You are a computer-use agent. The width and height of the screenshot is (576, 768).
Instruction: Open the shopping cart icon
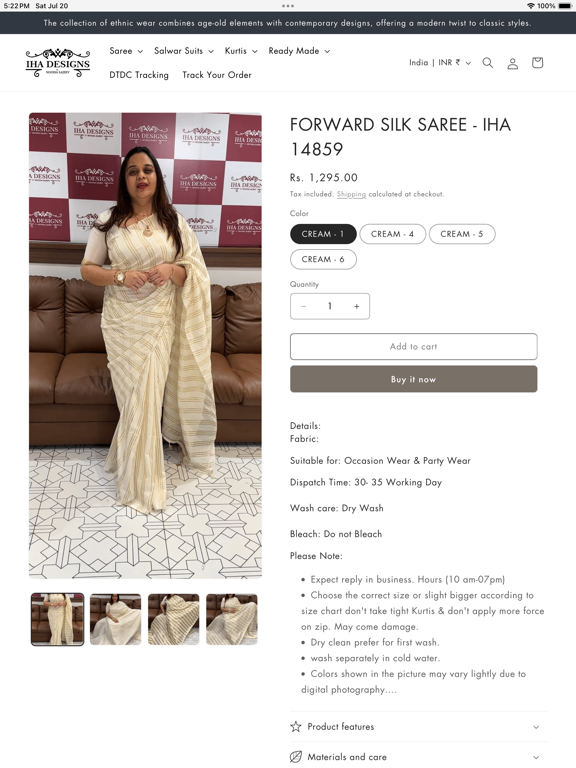click(x=537, y=63)
